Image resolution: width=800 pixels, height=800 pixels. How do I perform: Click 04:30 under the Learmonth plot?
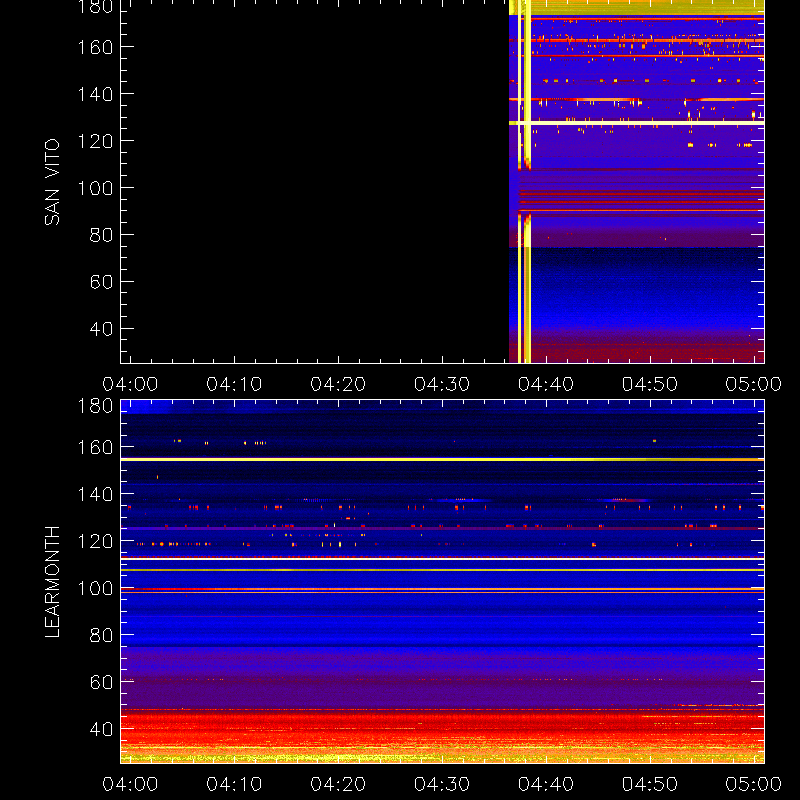[442, 784]
